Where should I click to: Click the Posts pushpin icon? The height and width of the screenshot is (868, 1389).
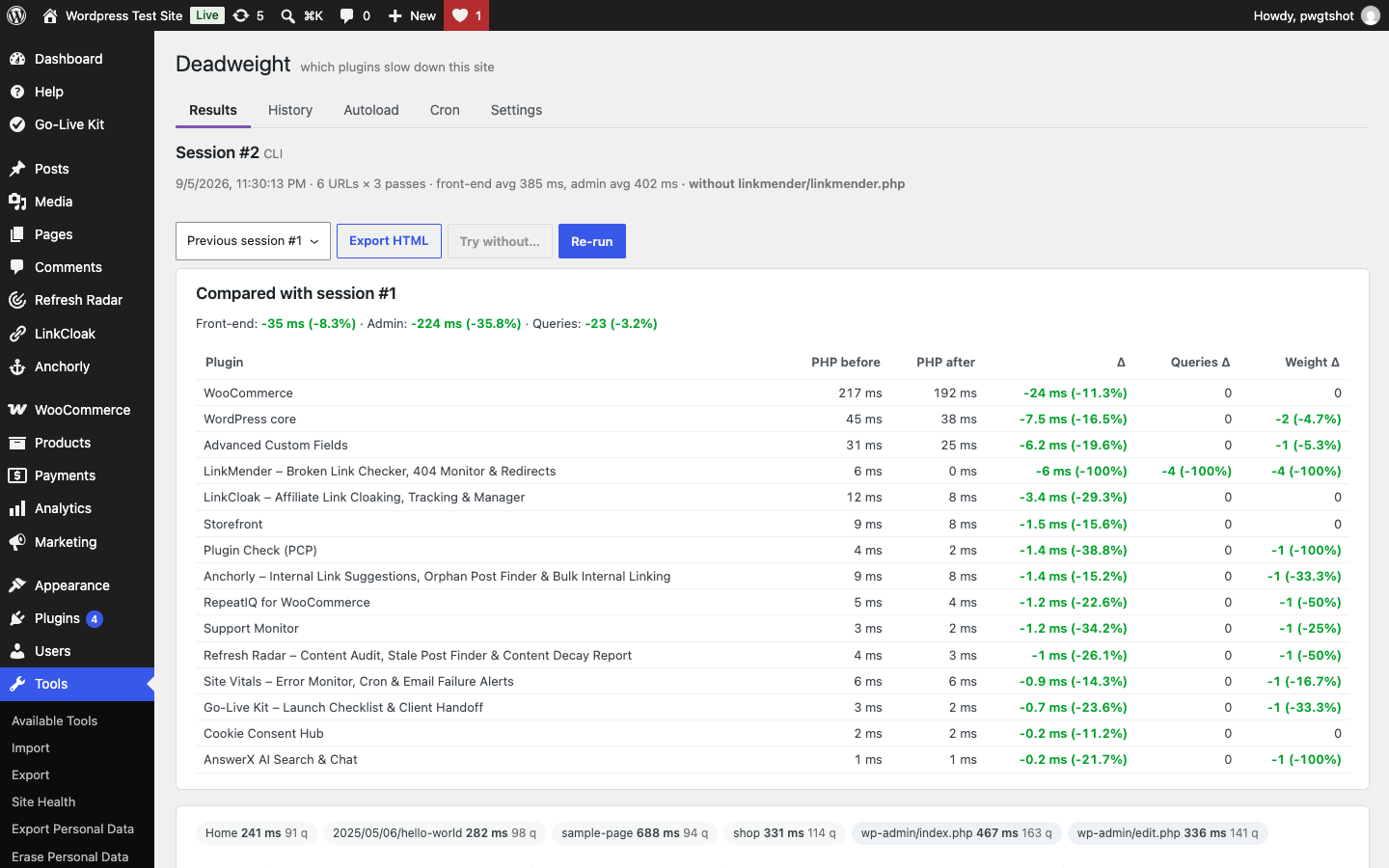pyautogui.click(x=17, y=169)
